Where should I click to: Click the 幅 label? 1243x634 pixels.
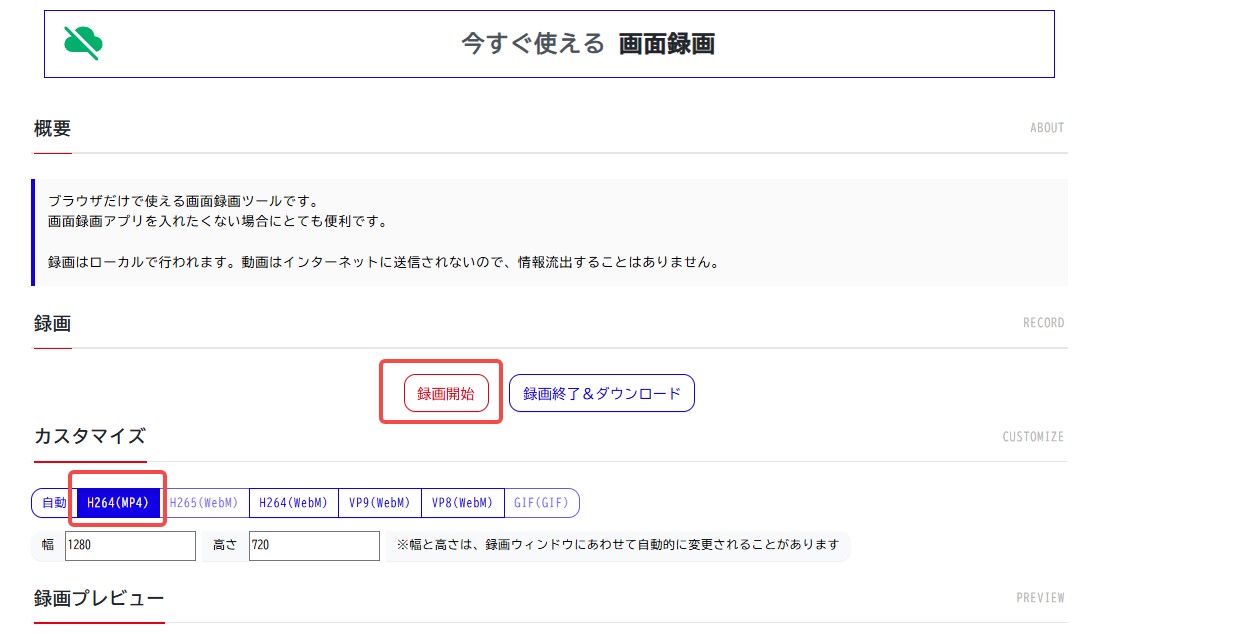(48, 546)
